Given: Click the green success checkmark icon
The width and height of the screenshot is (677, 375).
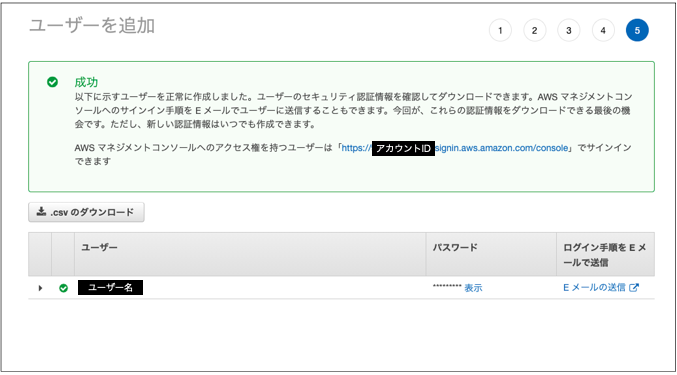Looking at the screenshot, I should pyautogui.click(x=52, y=82).
